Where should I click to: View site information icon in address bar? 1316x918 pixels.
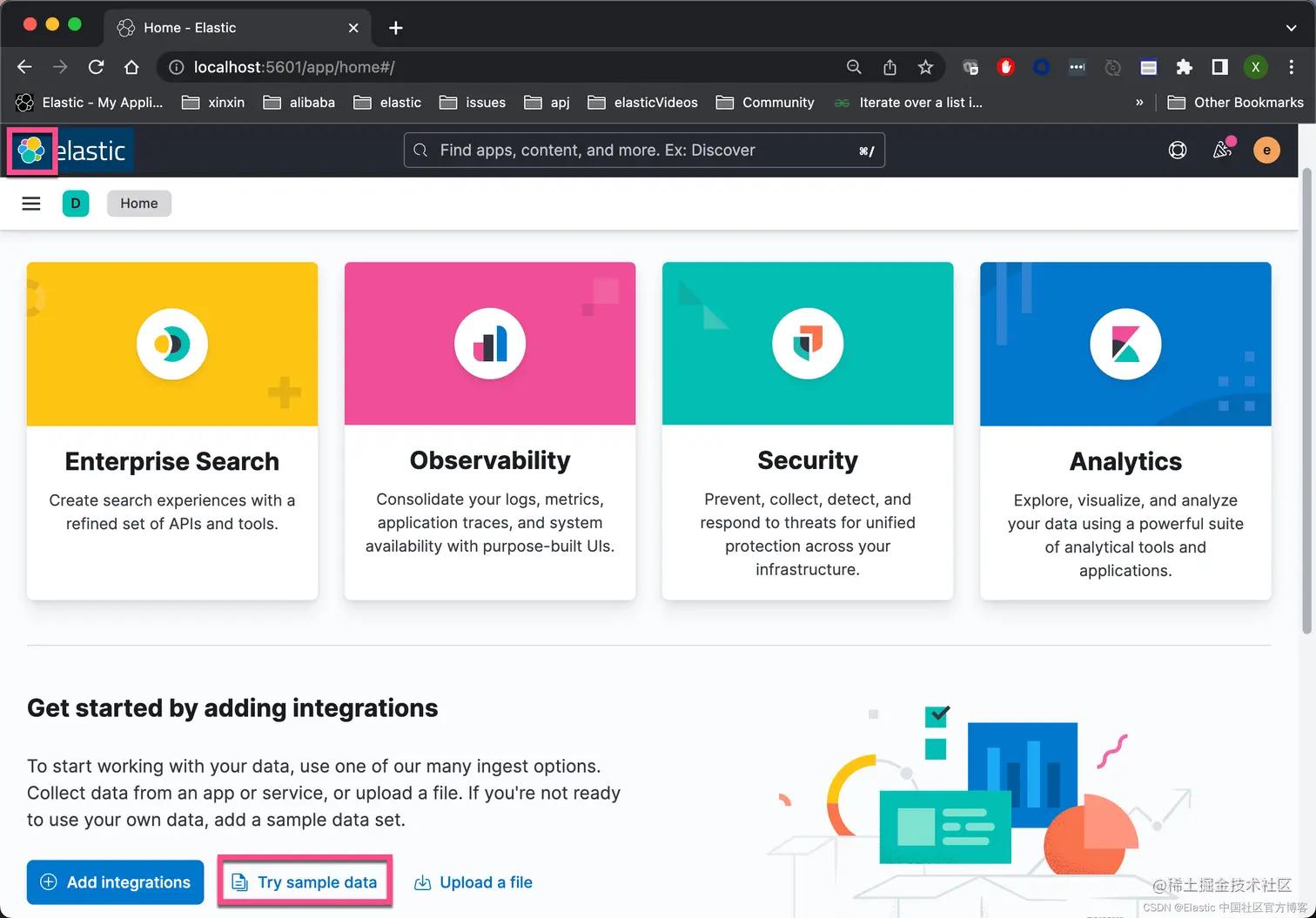pyautogui.click(x=176, y=67)
